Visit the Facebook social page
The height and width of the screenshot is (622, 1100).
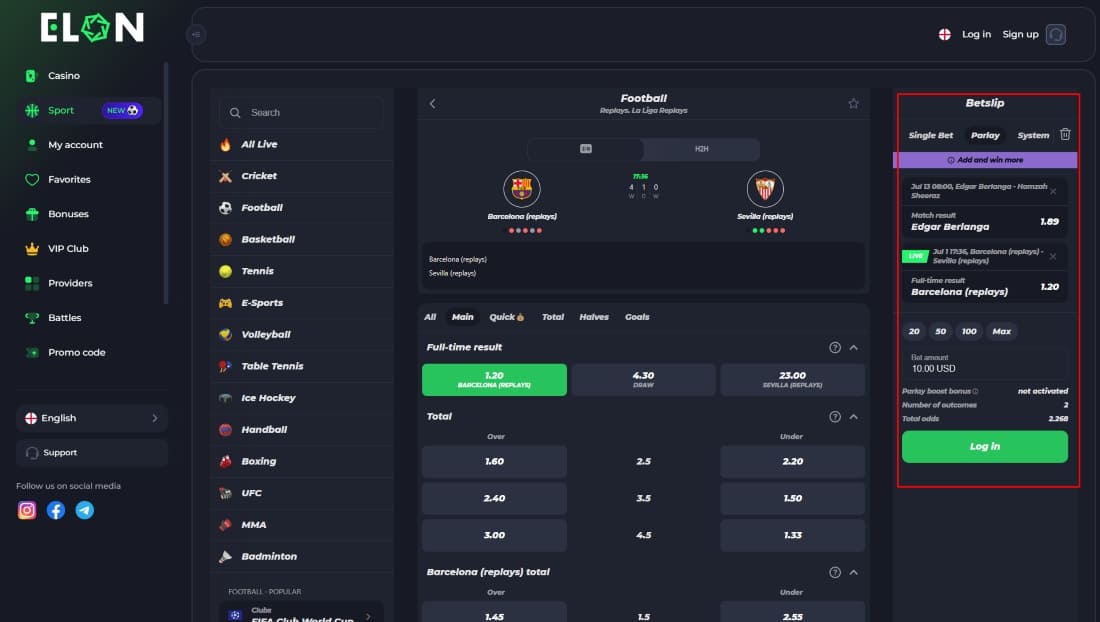(56, 511)
